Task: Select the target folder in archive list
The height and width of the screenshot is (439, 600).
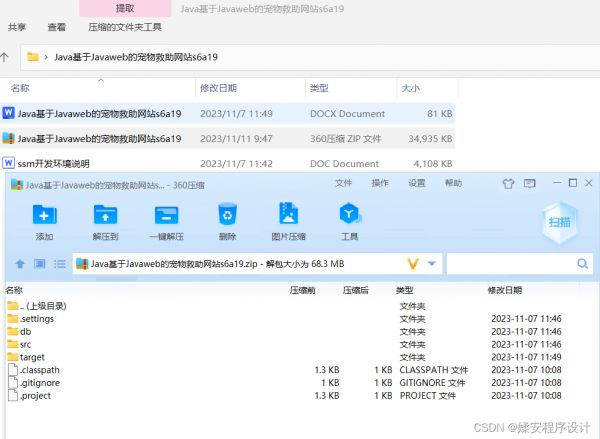Action: click(33, 357)
